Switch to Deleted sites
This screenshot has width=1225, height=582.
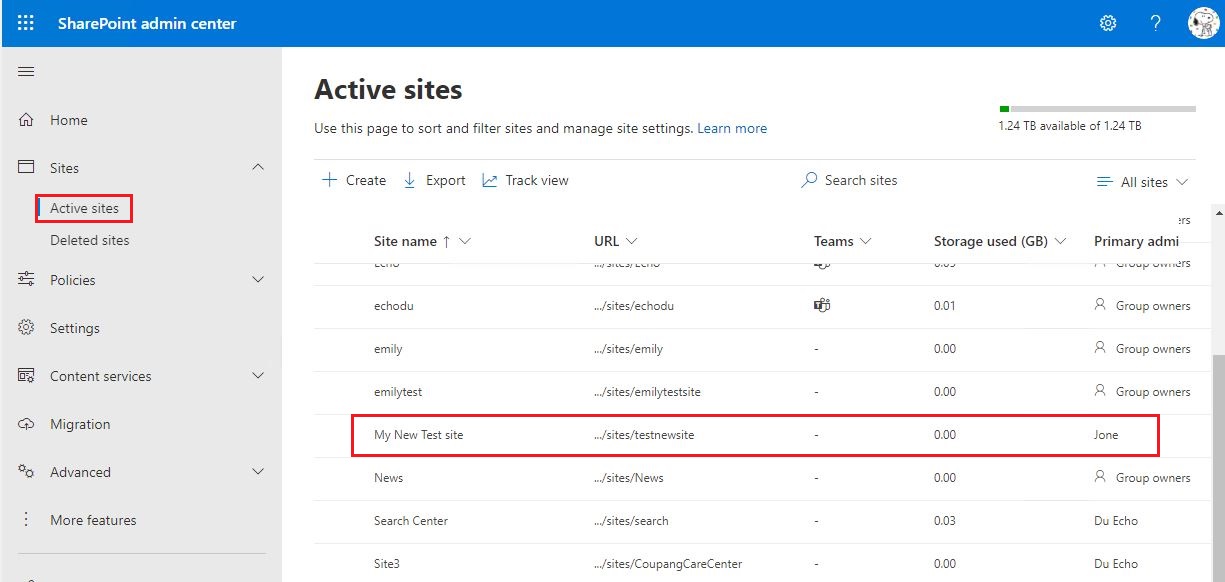click(x=89, y=240)
